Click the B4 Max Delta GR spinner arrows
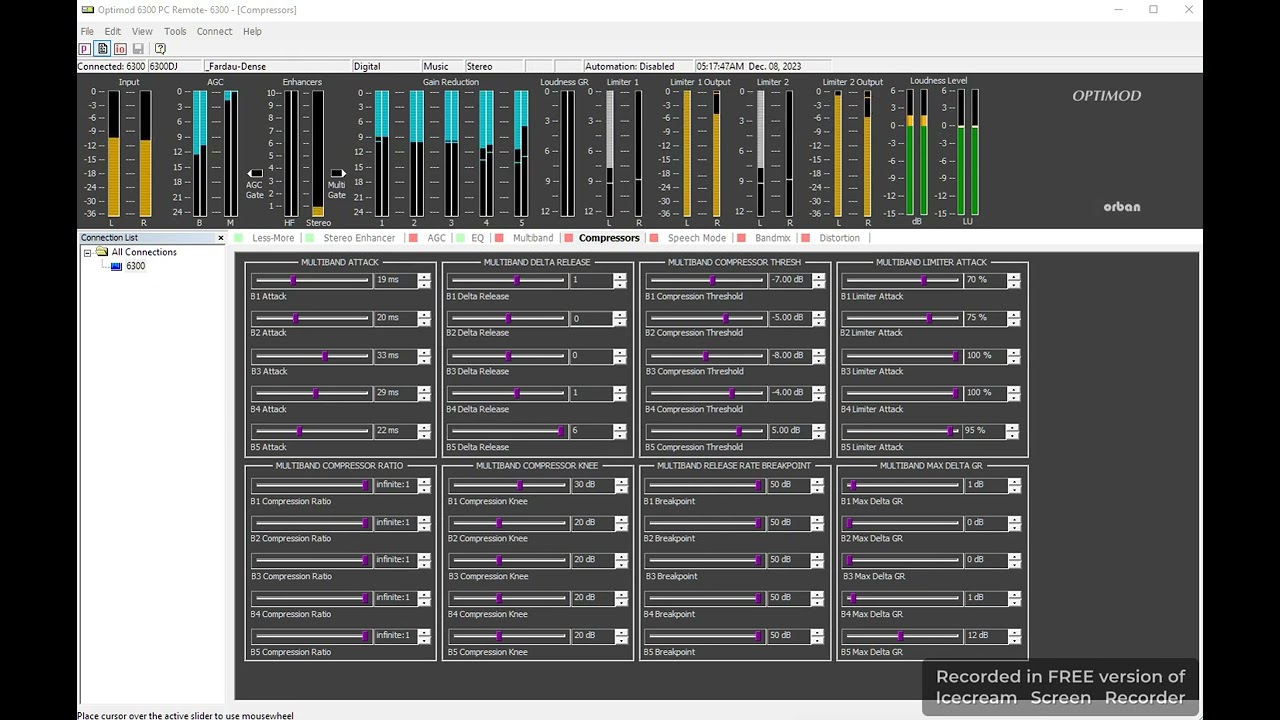 (x=1014, y=598)
